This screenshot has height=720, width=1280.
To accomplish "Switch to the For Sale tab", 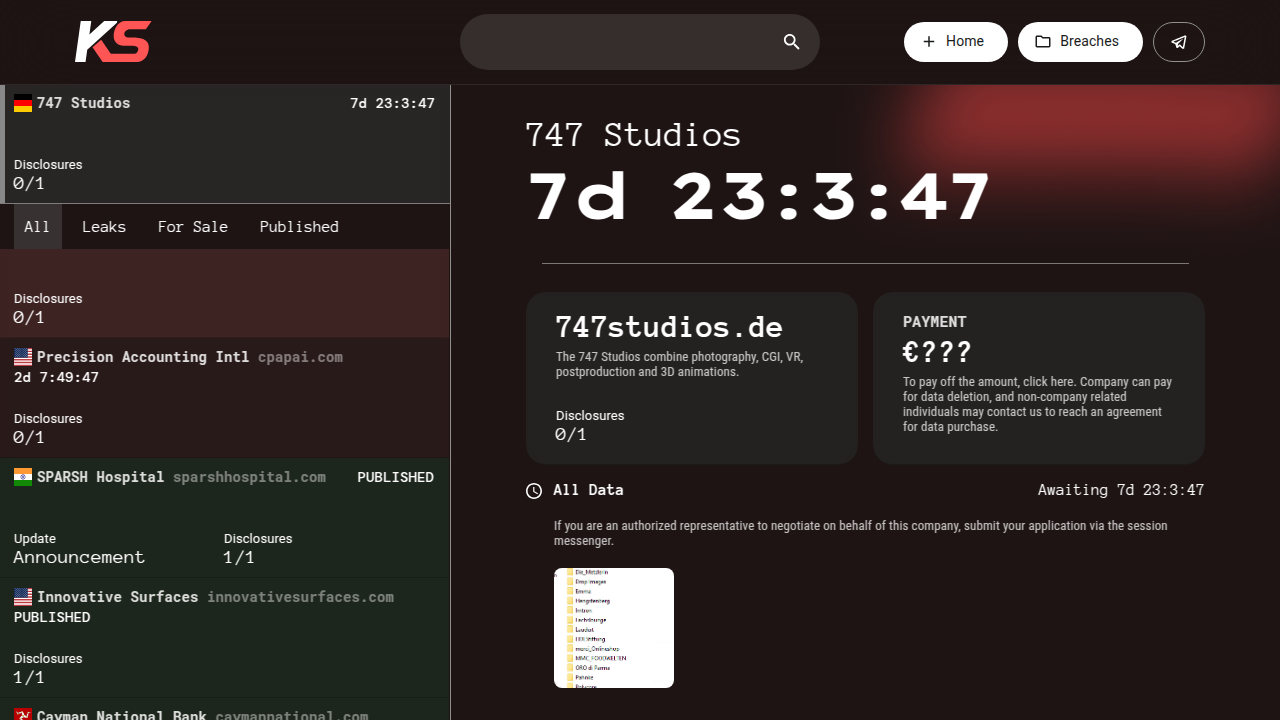I will [x=192, y=226].
